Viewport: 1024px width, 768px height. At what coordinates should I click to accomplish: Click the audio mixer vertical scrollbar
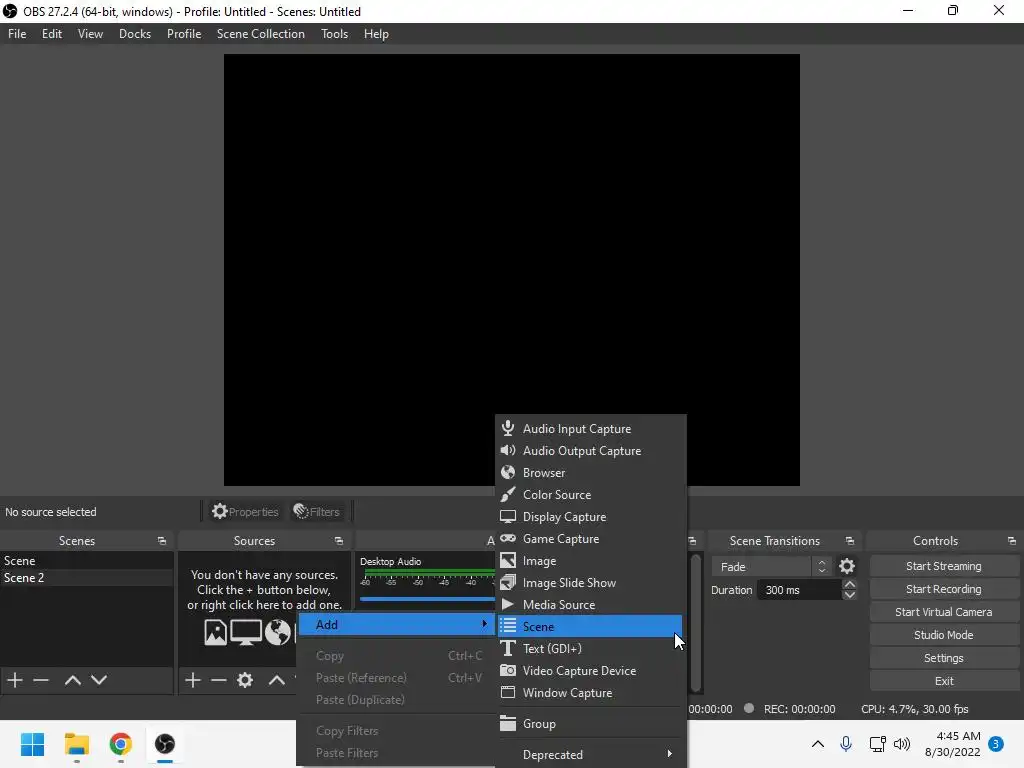696,622
